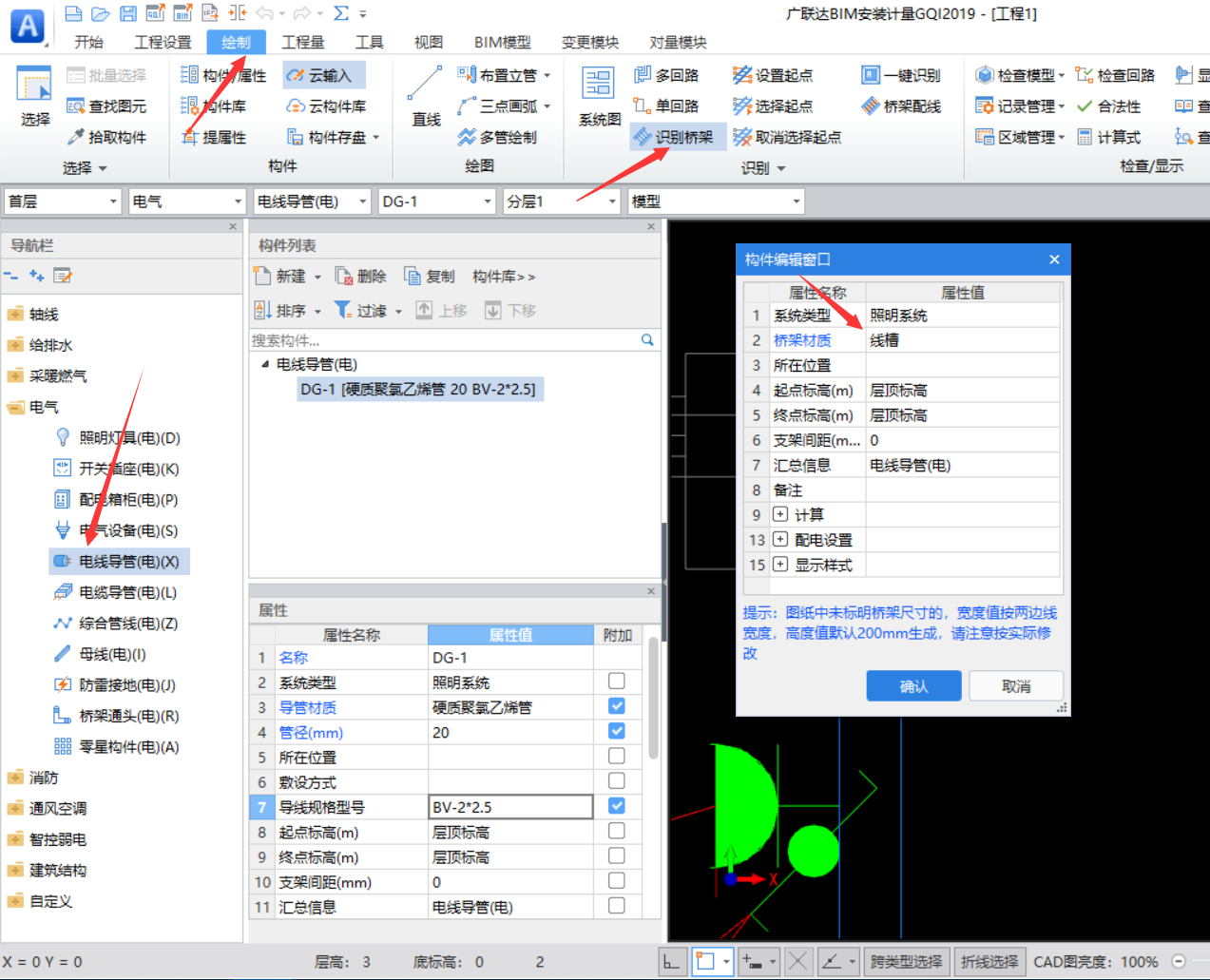The width and height of the screenshot is (1210, 980).
Task: Toggle 附加 checkbox for 所在位置 row
Action: 617,756
